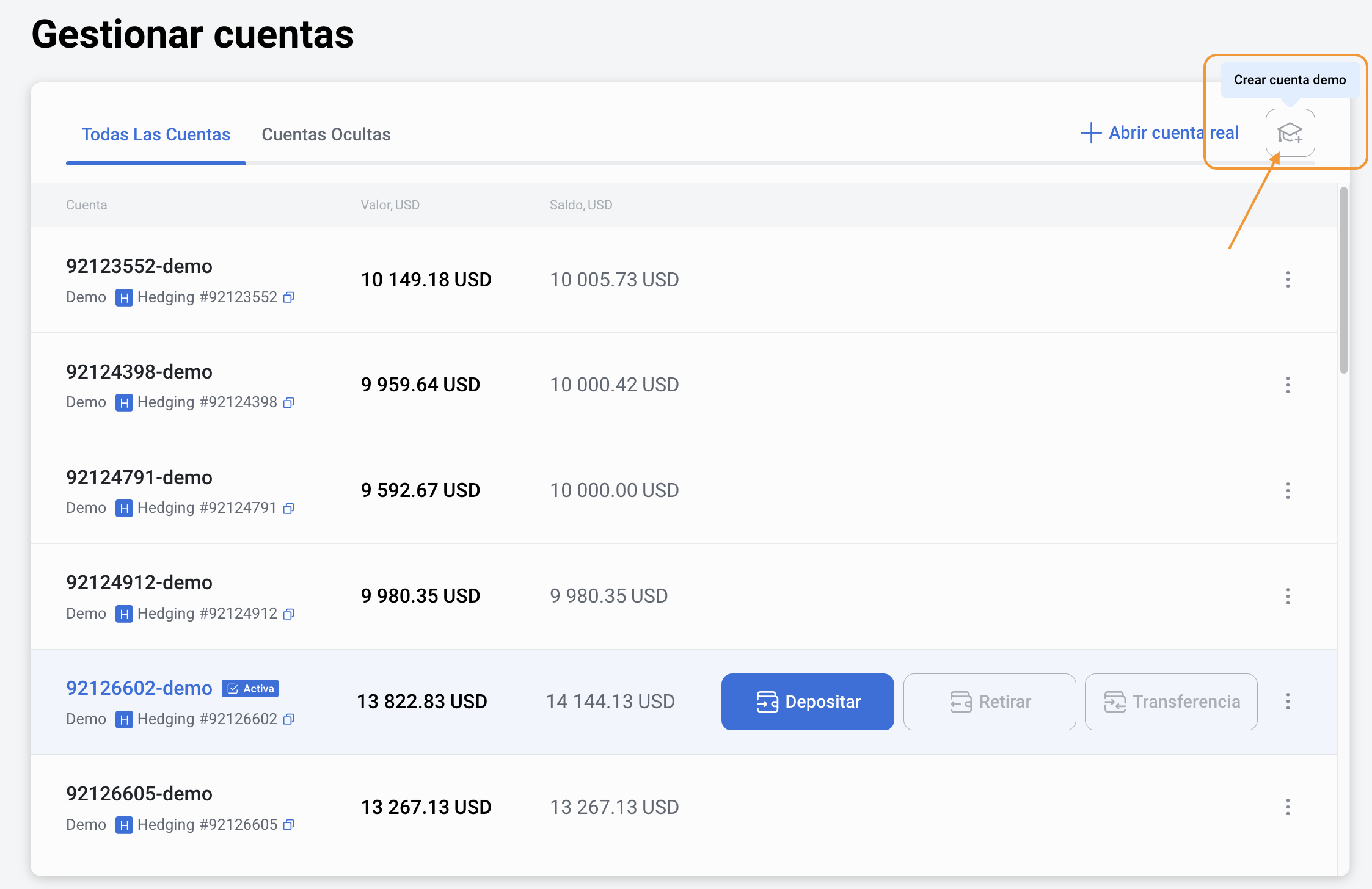This screenshot has width=1372, height=889.
Task: Select the Todas Las Cuentas tab
Action: coord(156,134)
